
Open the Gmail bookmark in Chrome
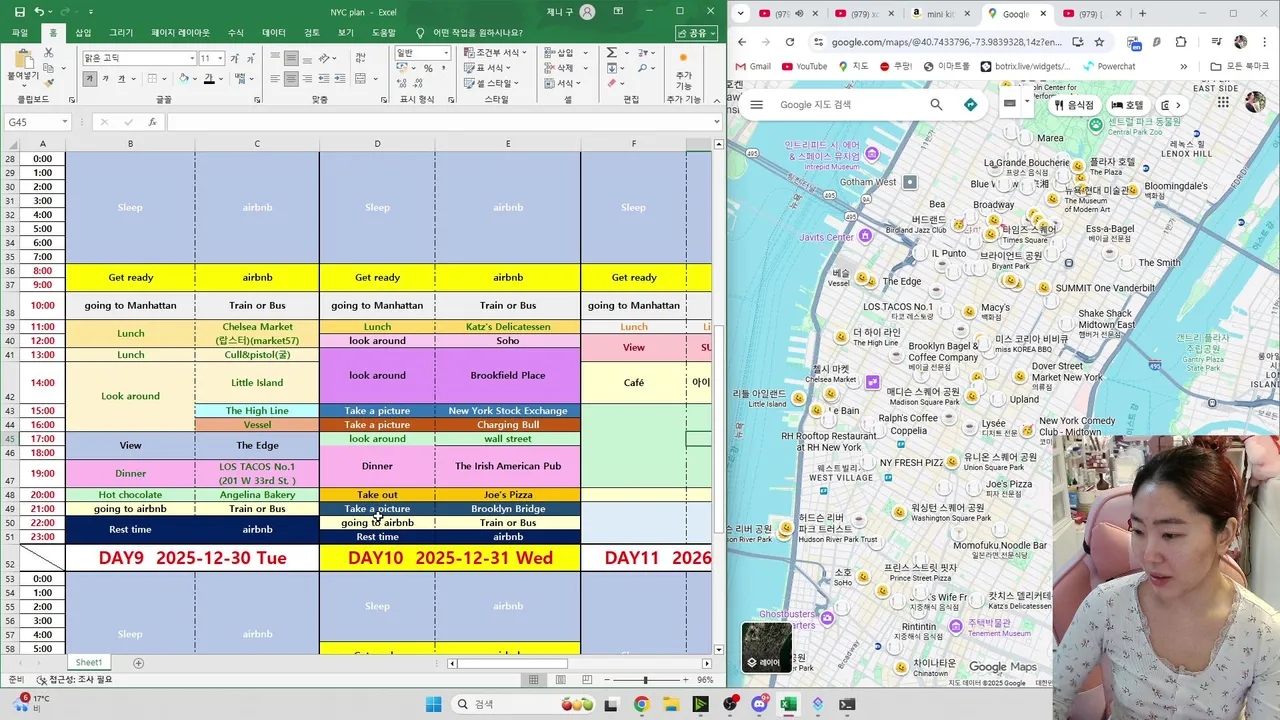753,66
